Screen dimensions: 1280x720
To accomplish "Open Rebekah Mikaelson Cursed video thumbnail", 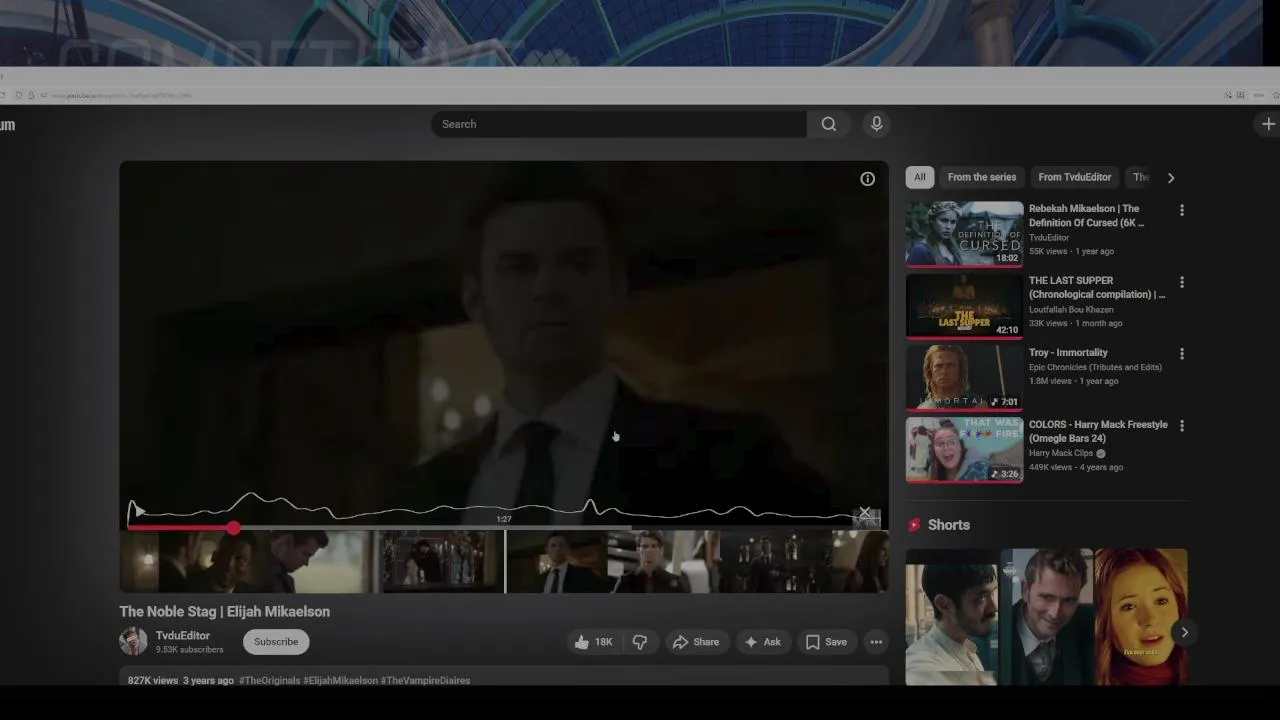I will (964, 234).
